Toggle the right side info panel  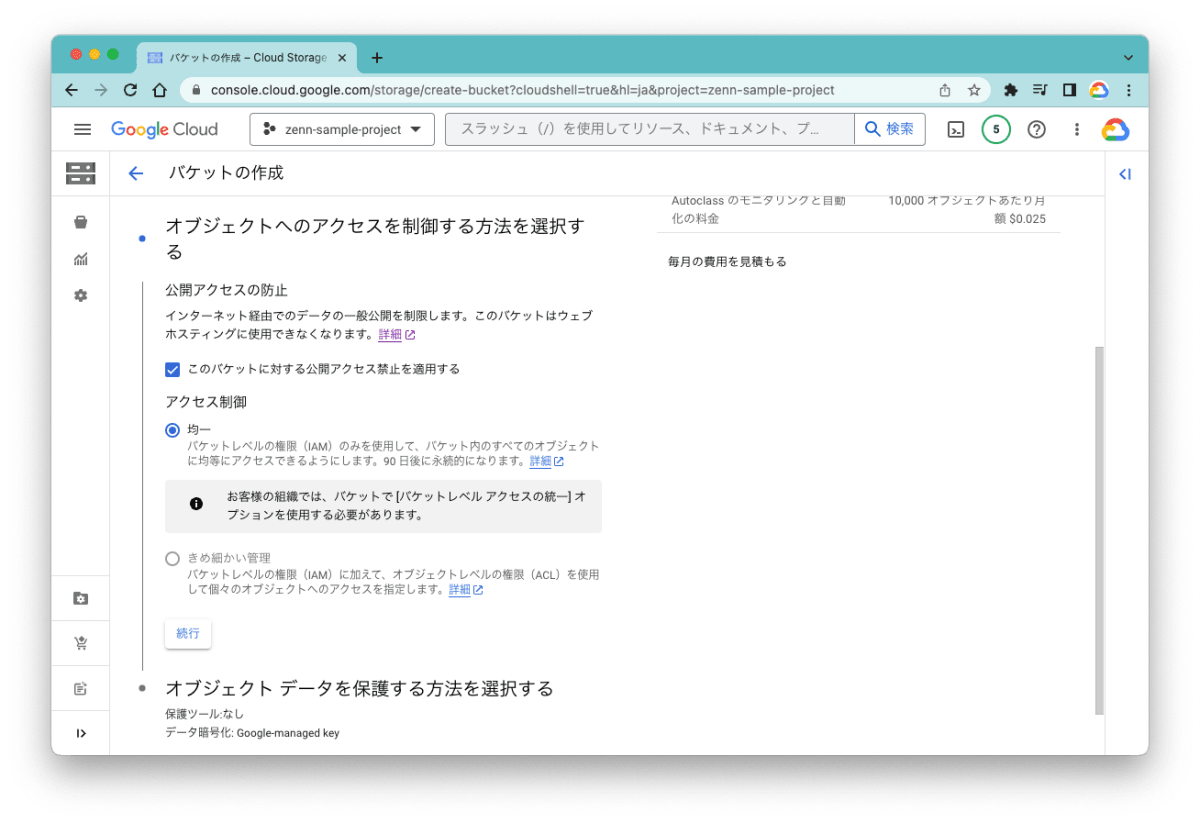coord(1125,174)
